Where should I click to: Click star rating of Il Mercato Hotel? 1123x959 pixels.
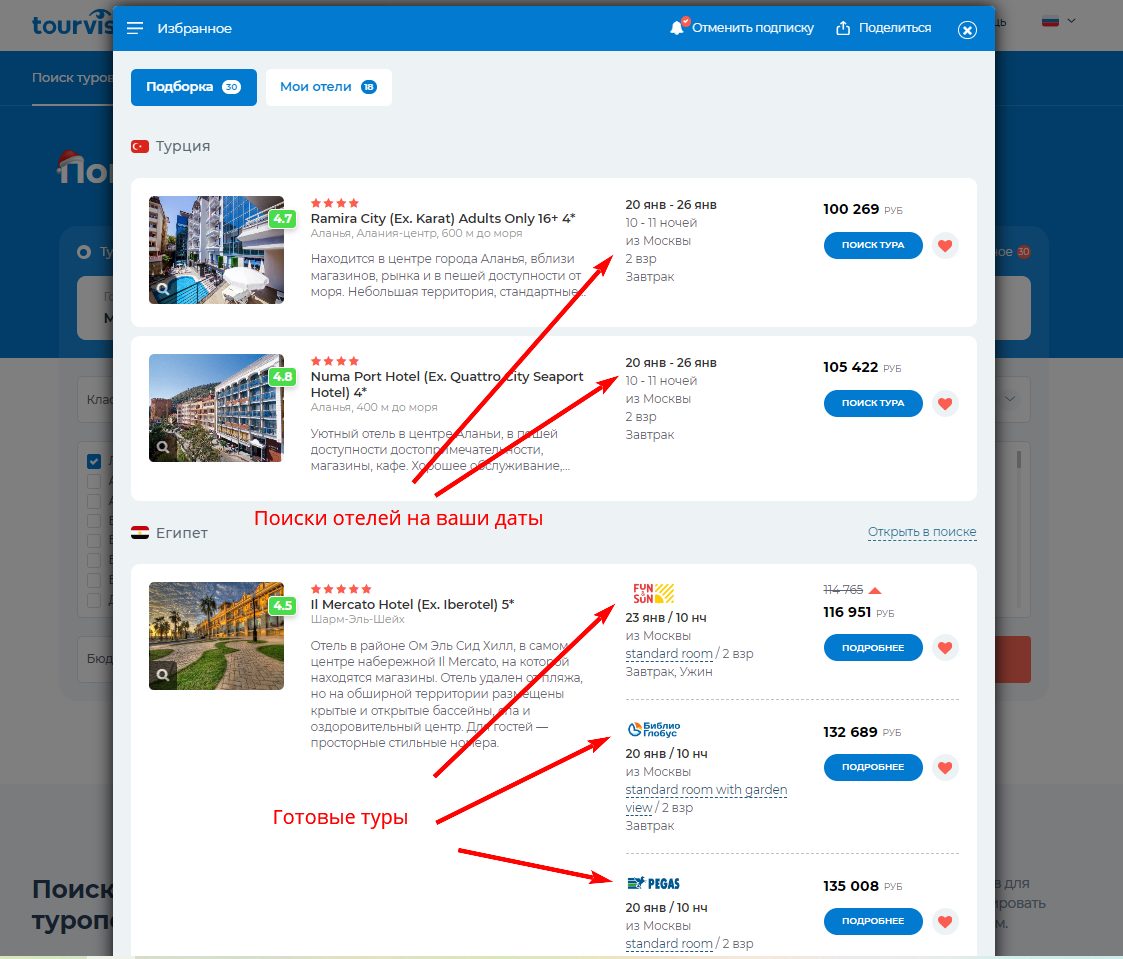coord(341,589)
